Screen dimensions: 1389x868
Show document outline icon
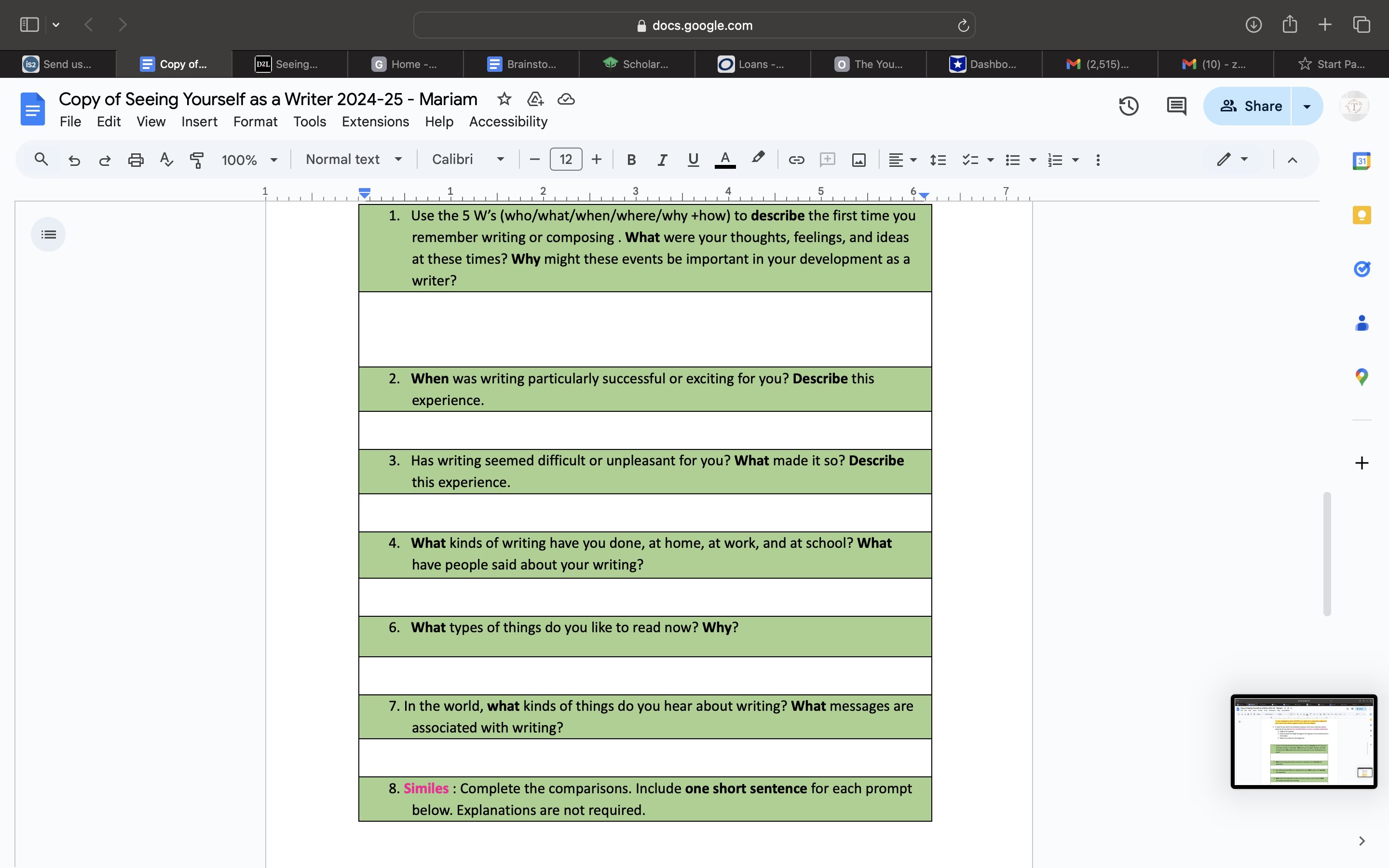[x=48, y=234]
